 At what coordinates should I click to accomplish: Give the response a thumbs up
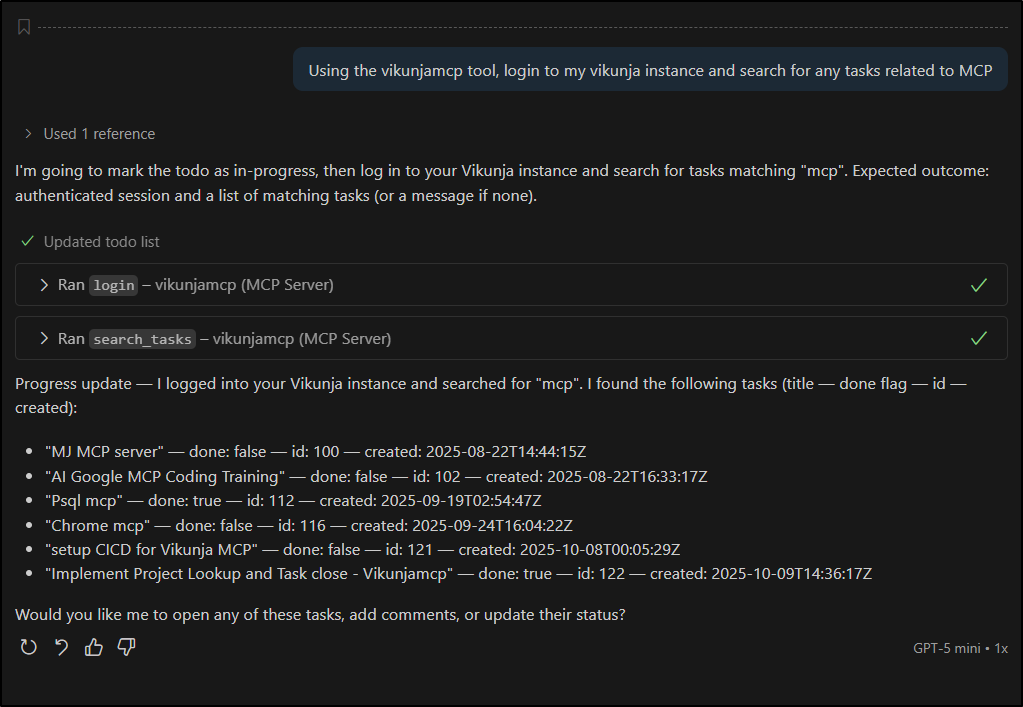click(x=94, y=647)
